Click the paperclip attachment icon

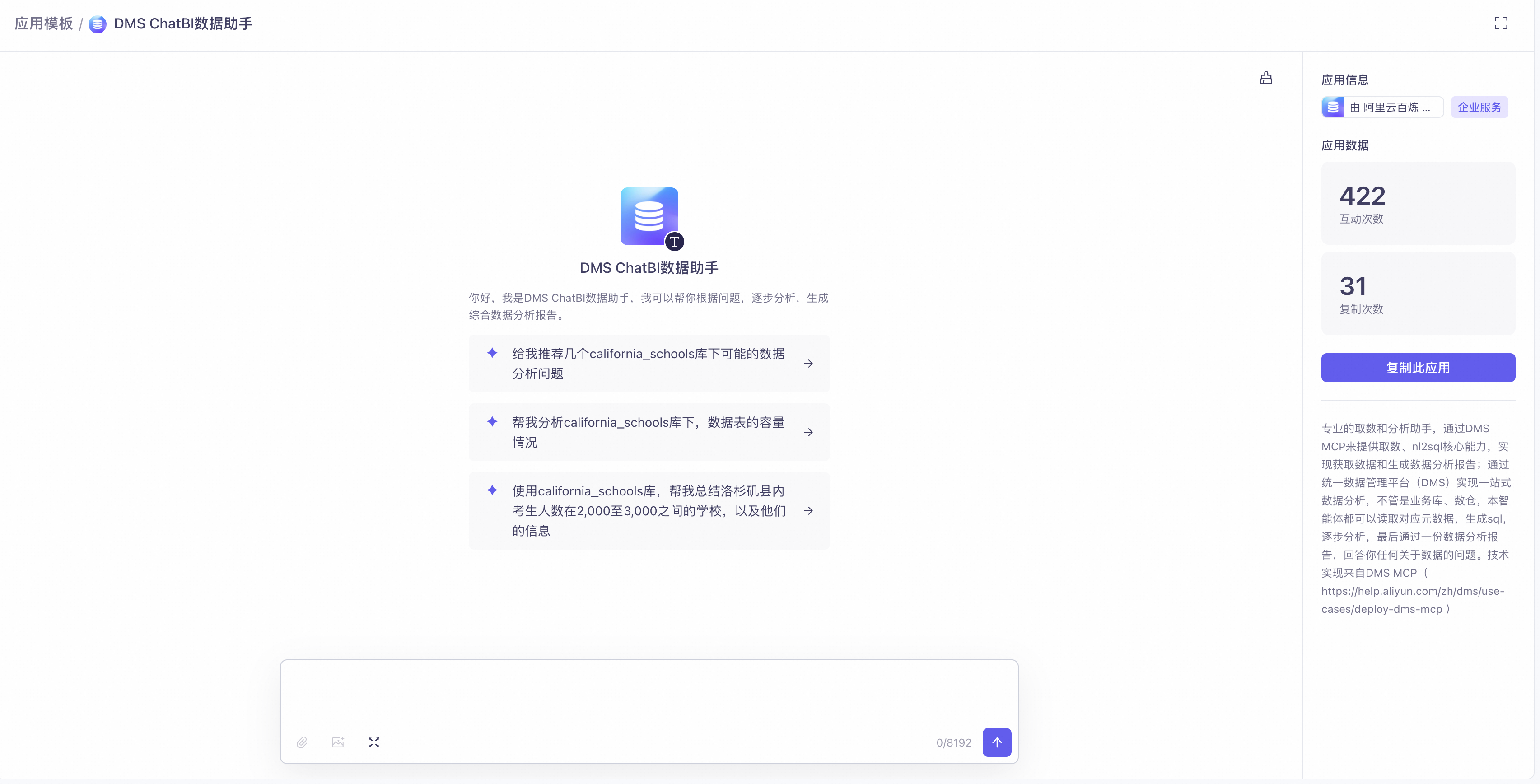(x=302, y=742)
